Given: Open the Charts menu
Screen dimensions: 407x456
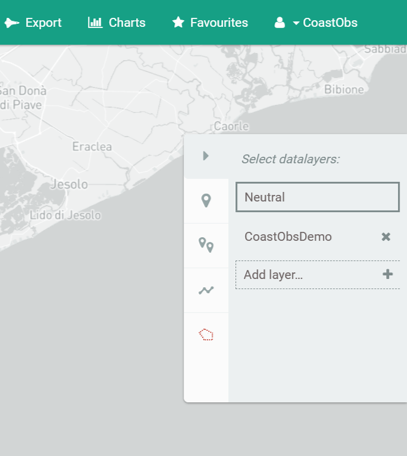Looking at the screenshot, I should (x=117, y=23).
